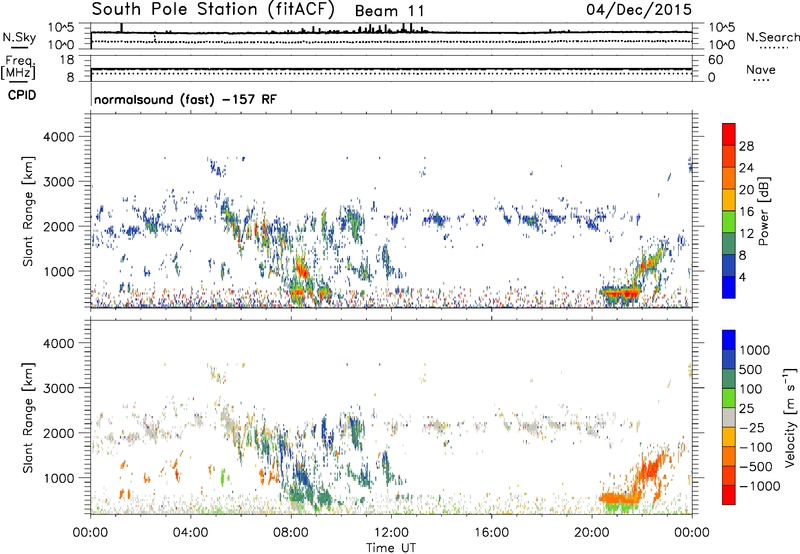Click 'normalsound (fast) -157 RF' text
The width and height of the screenshot is (800, 554).
click(185, 99)
